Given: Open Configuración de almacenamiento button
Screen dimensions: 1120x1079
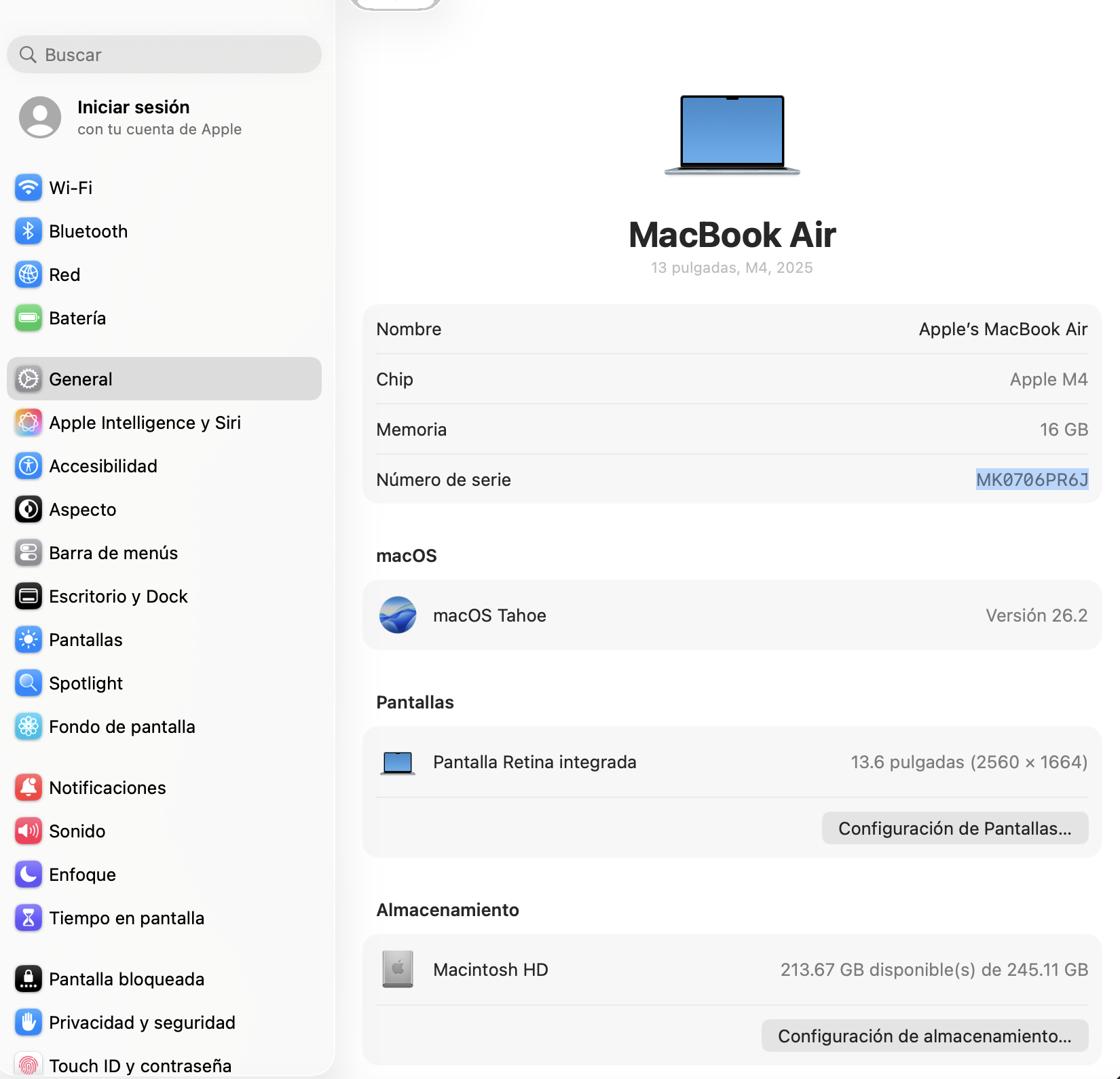Looking at the screenshot, I should point(925,1036).
